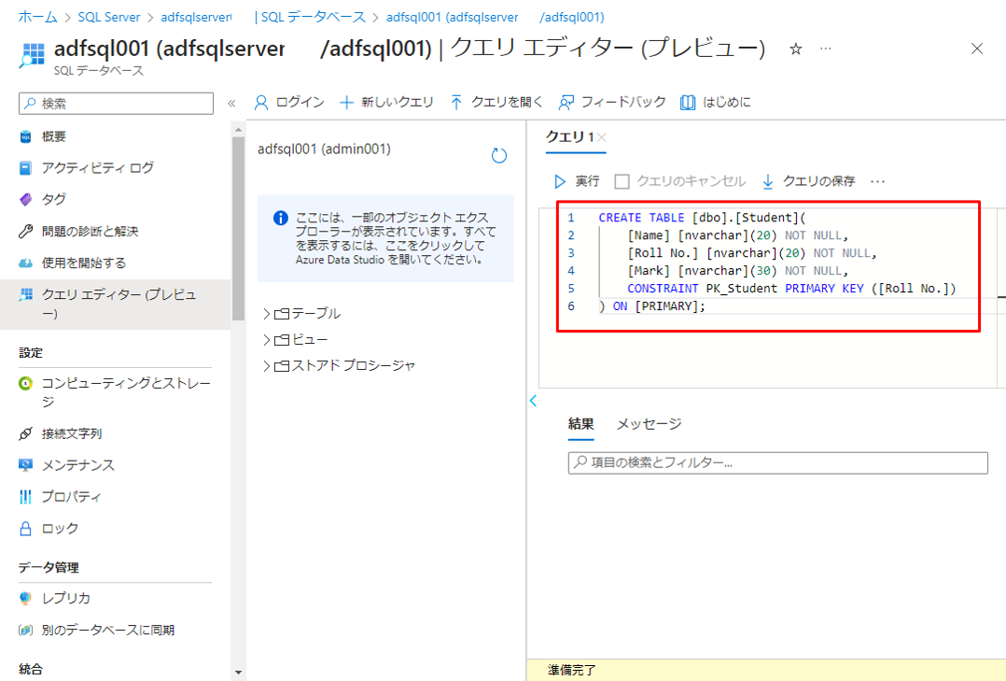Open 問題の診断と解決 from the sidebar
Screen dimensions: 1006x681
point(89,231)
